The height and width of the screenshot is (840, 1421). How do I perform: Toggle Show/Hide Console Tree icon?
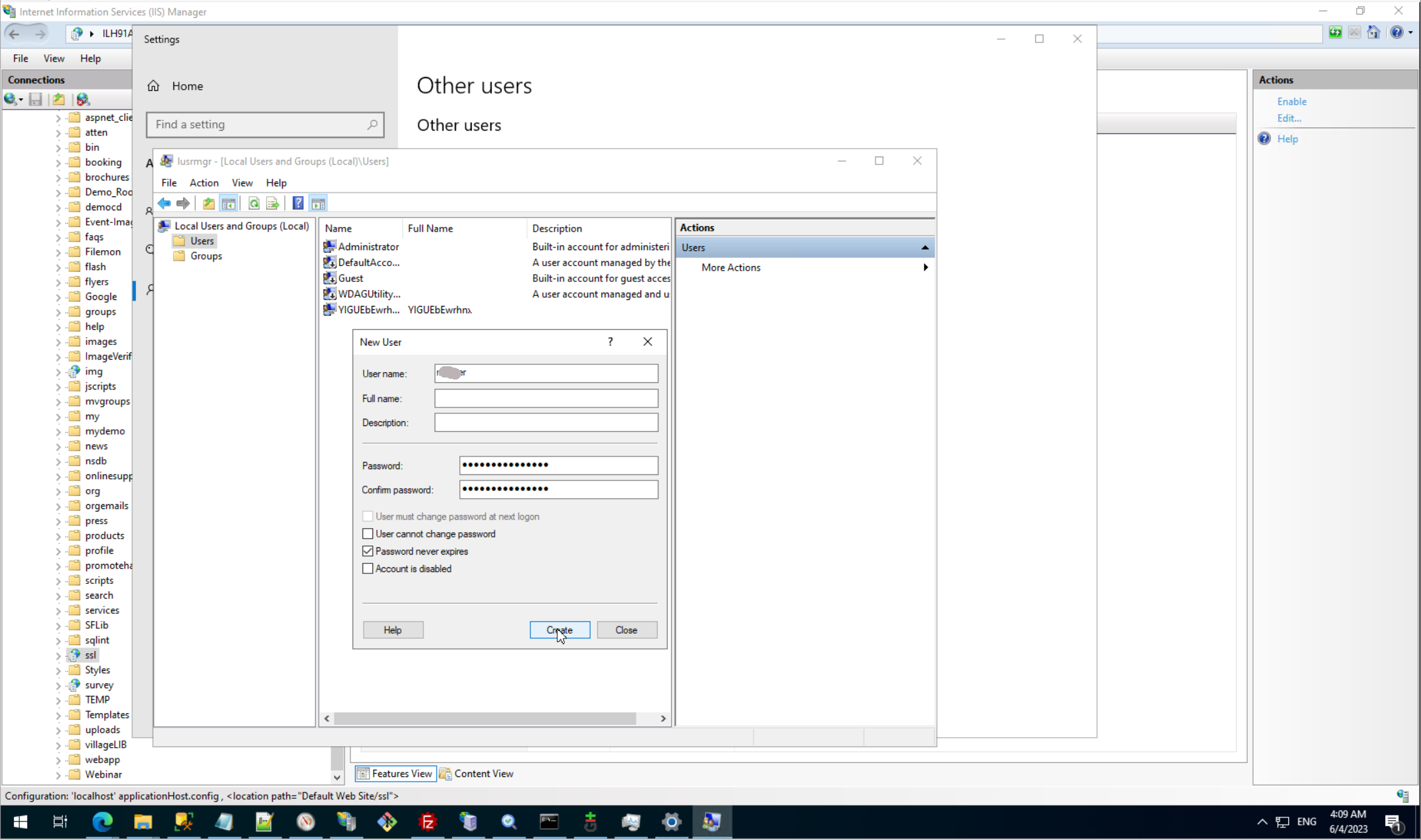pos(229,204)
